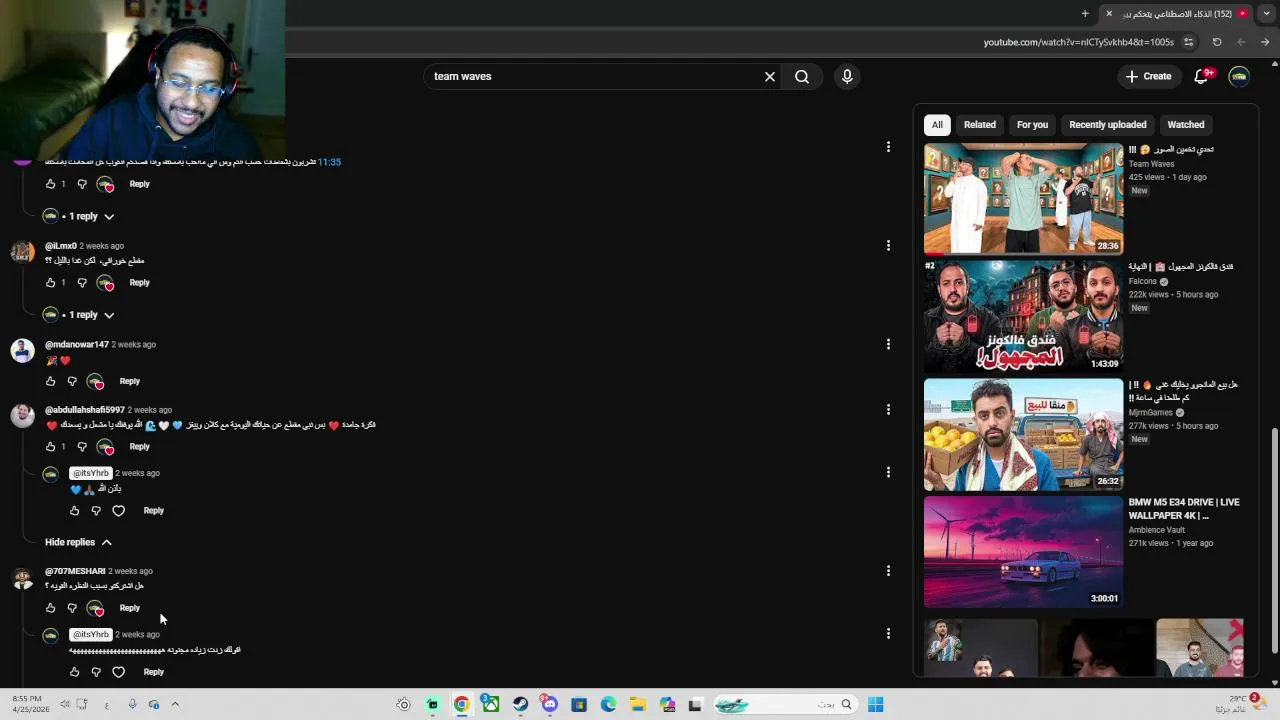Click the browser address bar URL

(x=1078, y=42)
